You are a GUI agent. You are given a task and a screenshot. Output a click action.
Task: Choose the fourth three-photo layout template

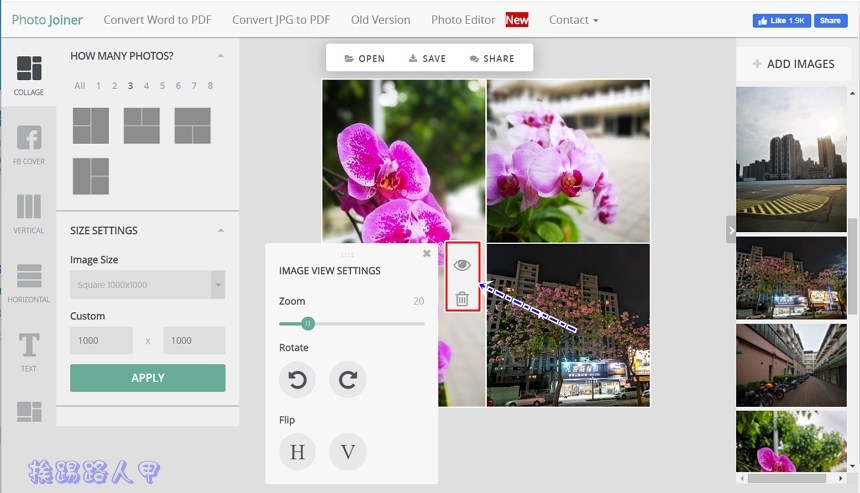90,176
